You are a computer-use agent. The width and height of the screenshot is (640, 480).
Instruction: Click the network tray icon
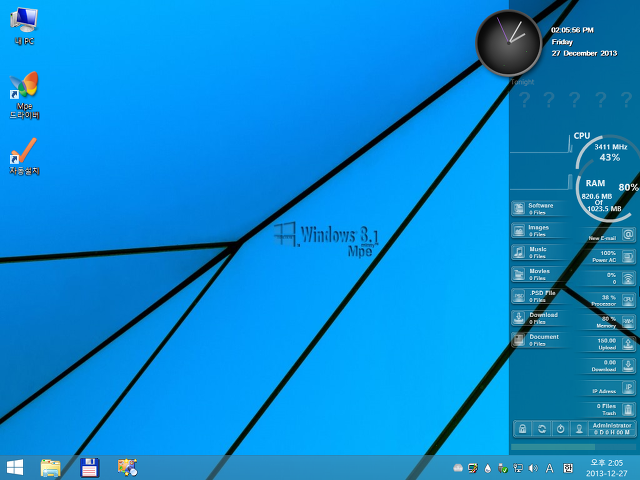(x=518, y=468)
